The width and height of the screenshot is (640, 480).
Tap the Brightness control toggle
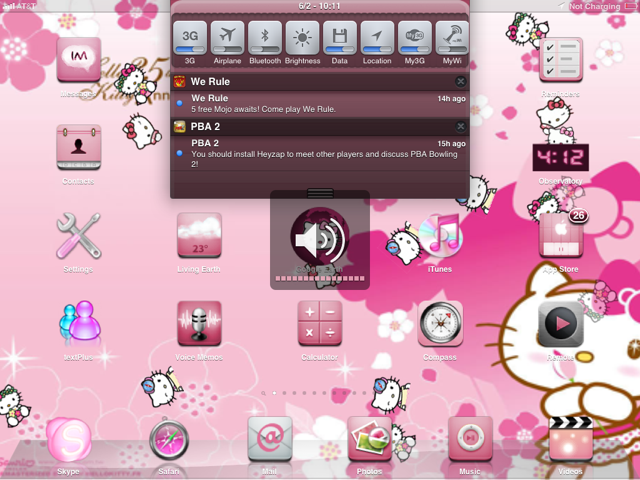pos(302,38)
